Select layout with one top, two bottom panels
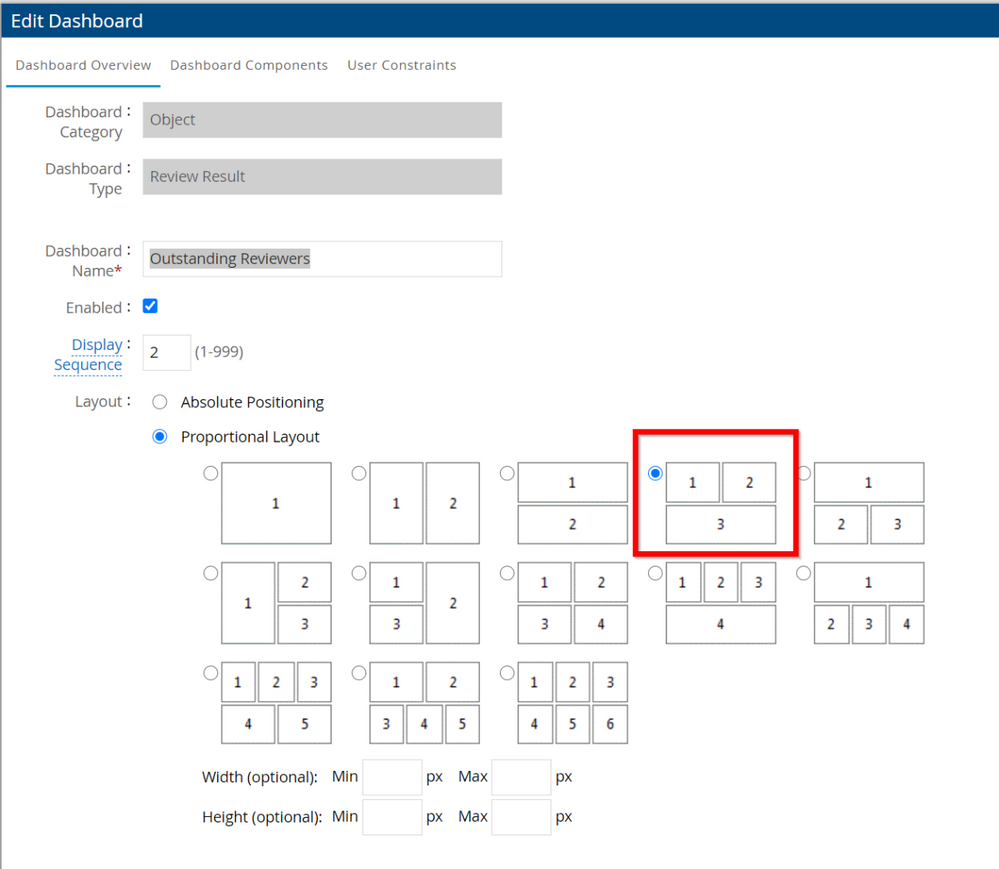 pos(804,474)
